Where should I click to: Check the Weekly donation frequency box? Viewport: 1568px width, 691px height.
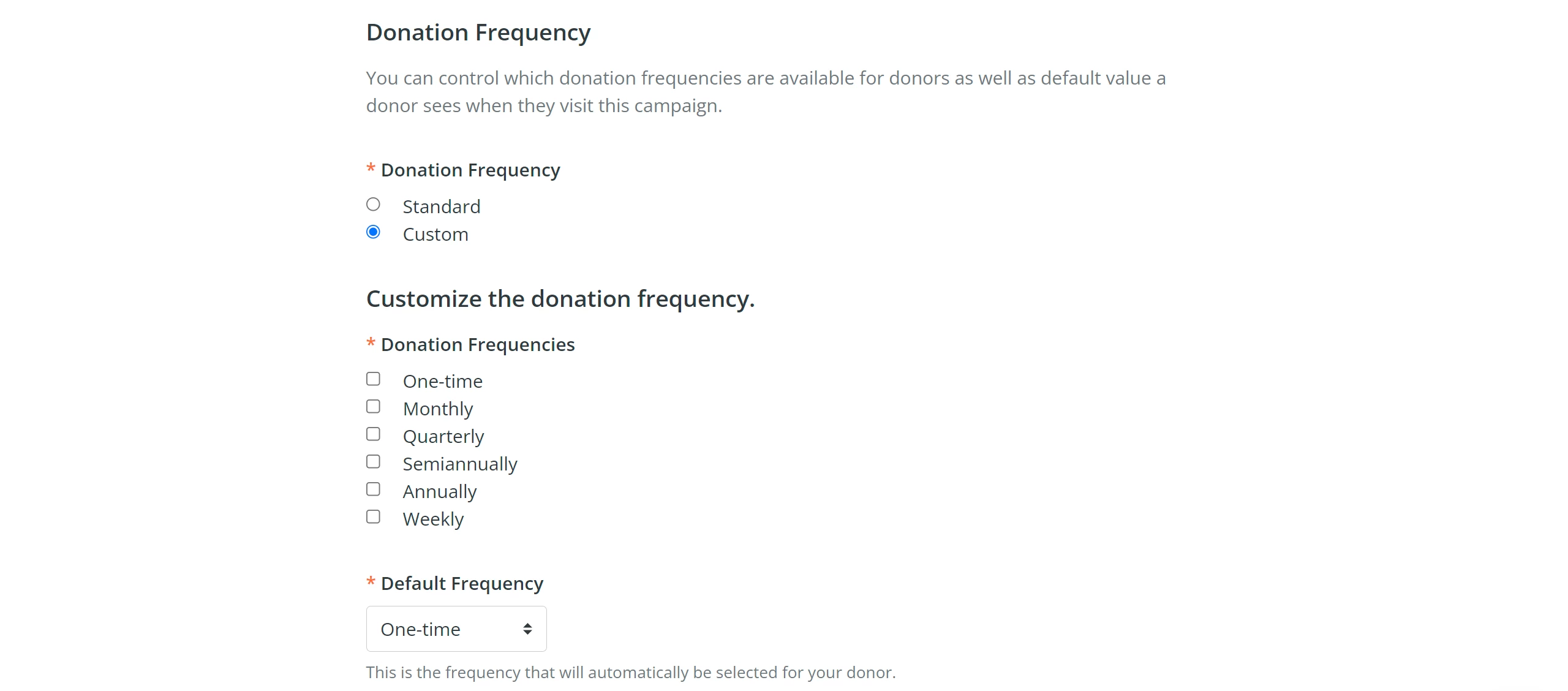pos(374,516)
